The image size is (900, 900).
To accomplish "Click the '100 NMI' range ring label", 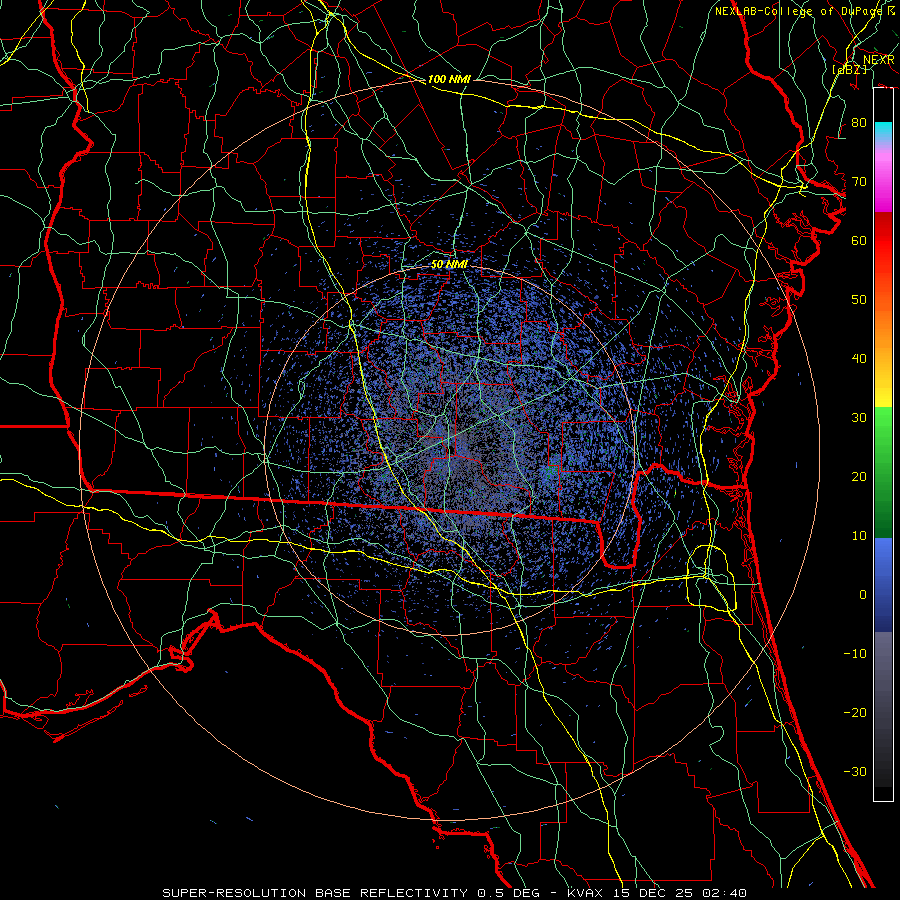I will (449, 79).
